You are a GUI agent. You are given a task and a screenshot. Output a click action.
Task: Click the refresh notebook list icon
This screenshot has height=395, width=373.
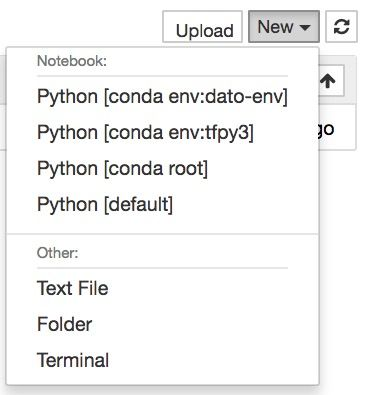[341, 27]
